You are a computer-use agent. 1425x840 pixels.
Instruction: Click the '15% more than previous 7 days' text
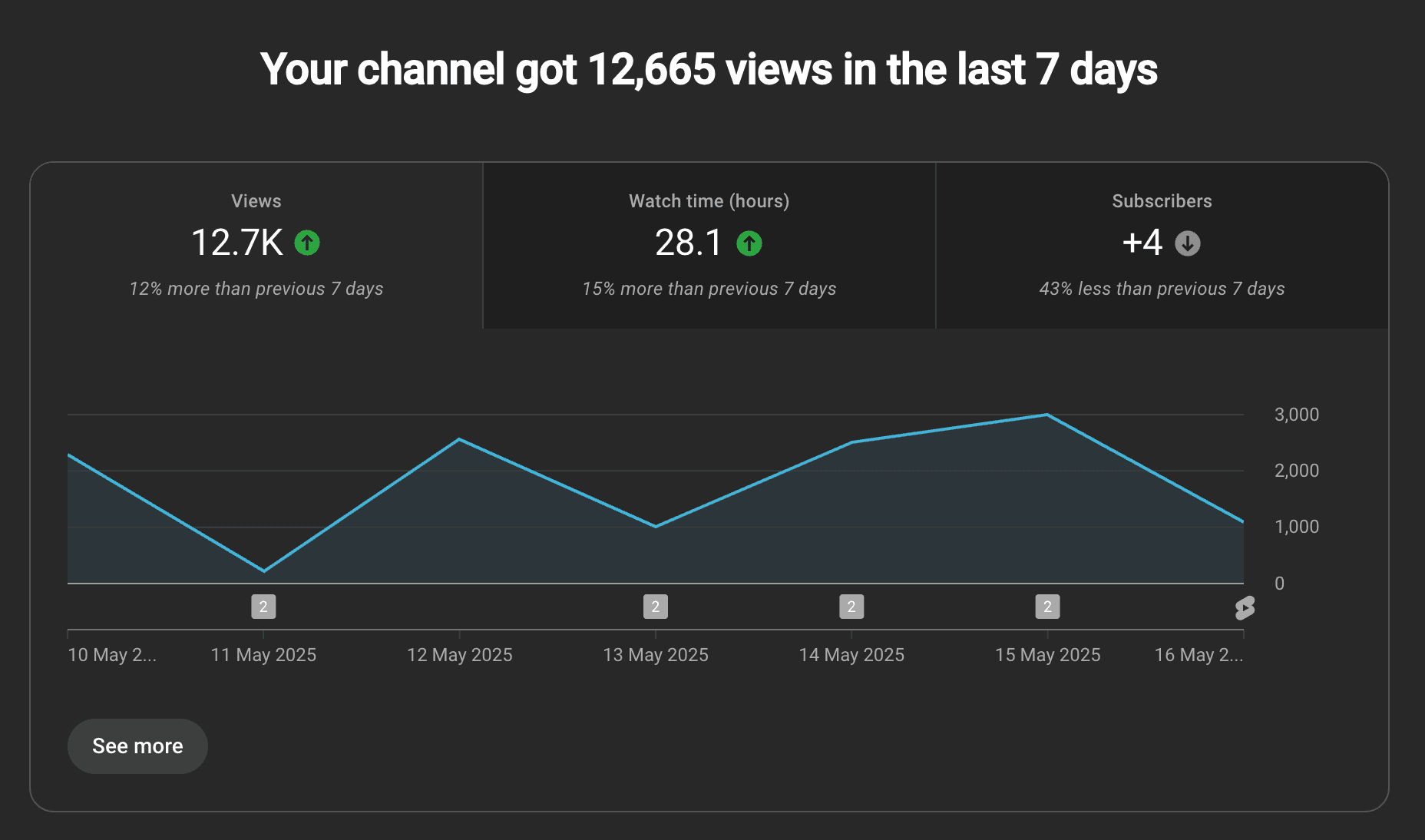709,289
